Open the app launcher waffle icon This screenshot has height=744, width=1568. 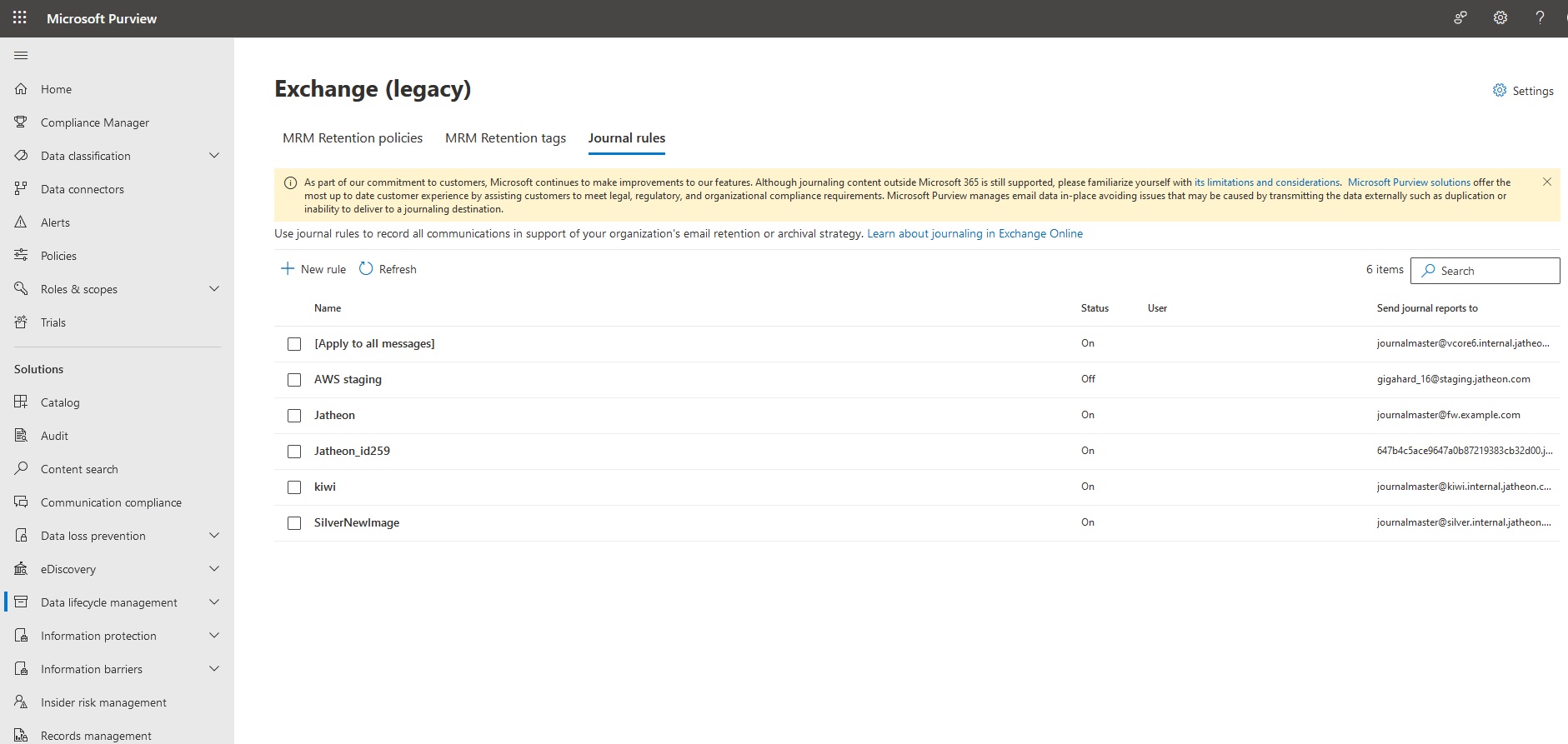20,17
